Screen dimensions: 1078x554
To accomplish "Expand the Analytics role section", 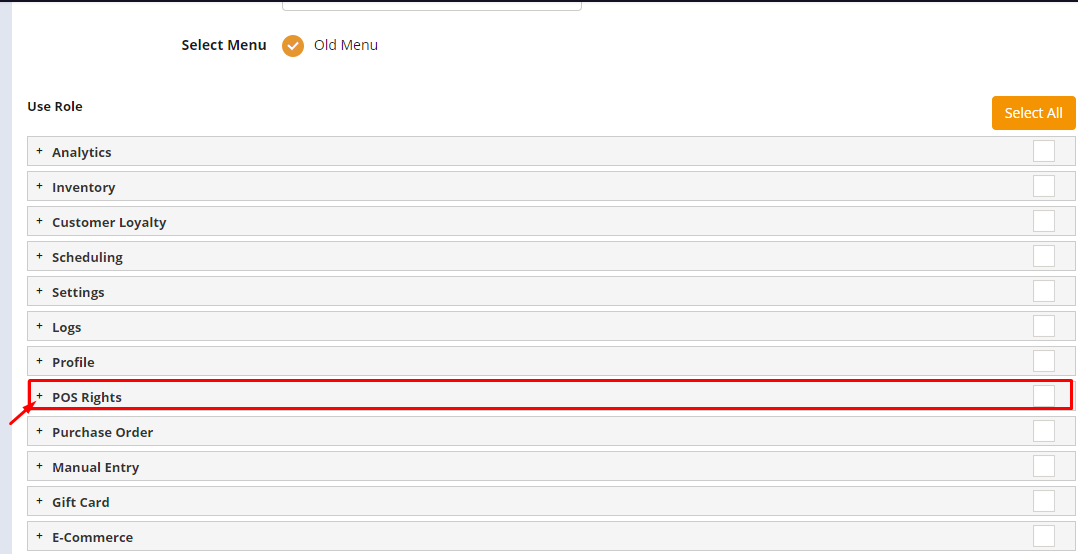I will pos(40,151).
